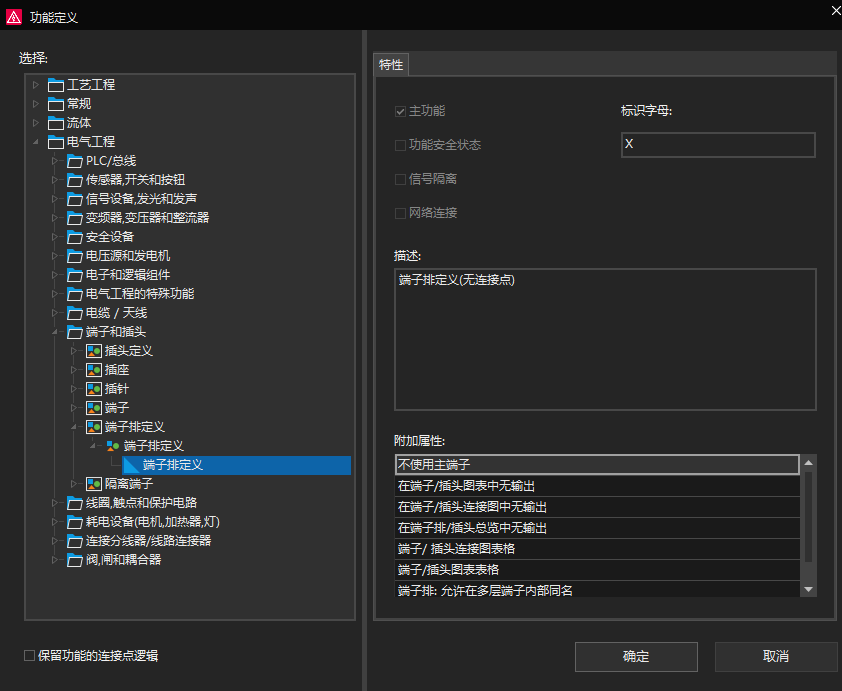Click the EPLAN logo icon in title bar
842x691 pixels.
coord(14,17)
